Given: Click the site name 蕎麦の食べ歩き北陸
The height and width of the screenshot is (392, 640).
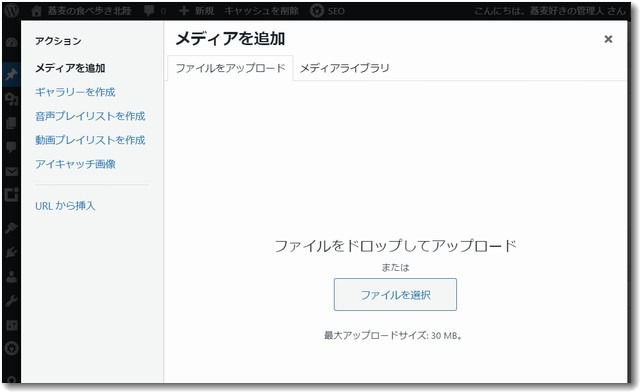Looking at the screenshot, I should [x=89, y=11].
